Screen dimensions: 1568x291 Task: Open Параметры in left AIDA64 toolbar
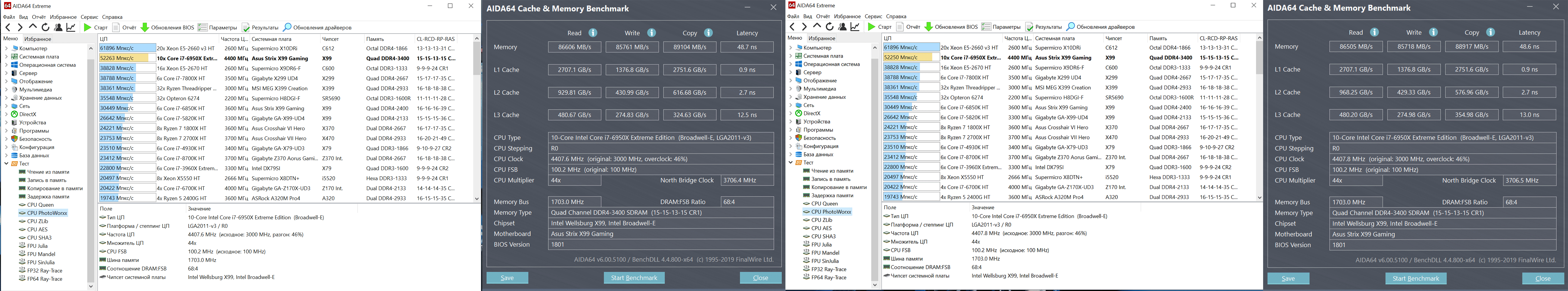coord(217,27)
